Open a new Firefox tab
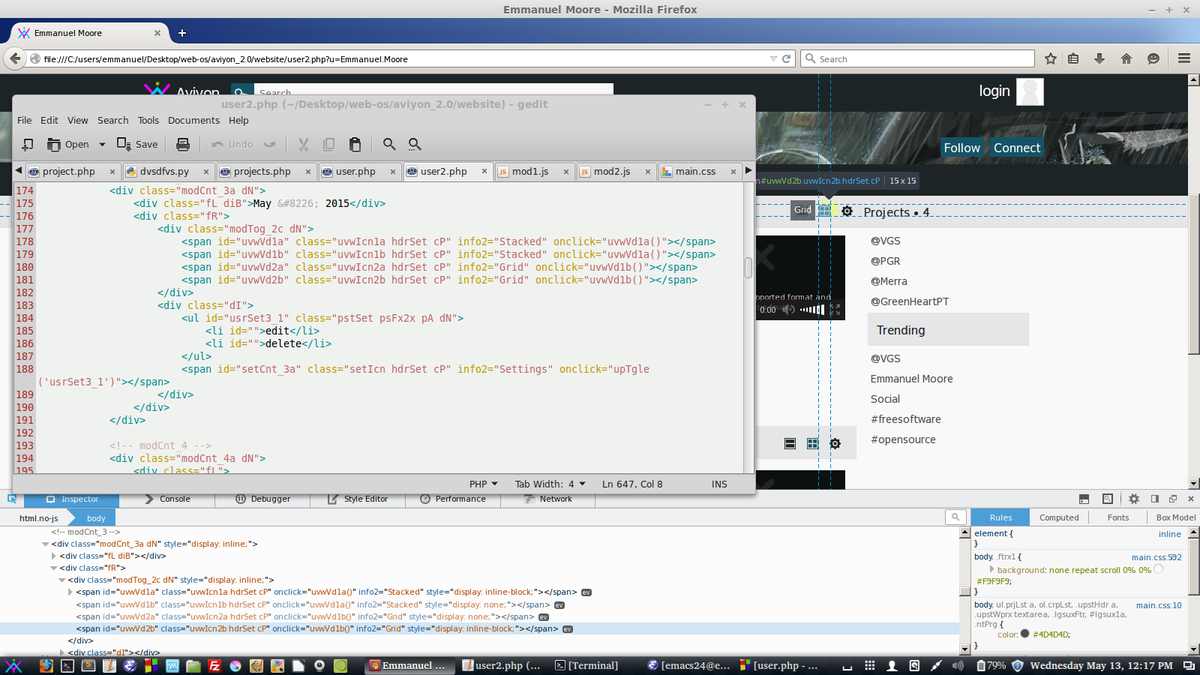Image resolution: width=1200 pixels, height=675 pixels. click(x=182, y=33)
